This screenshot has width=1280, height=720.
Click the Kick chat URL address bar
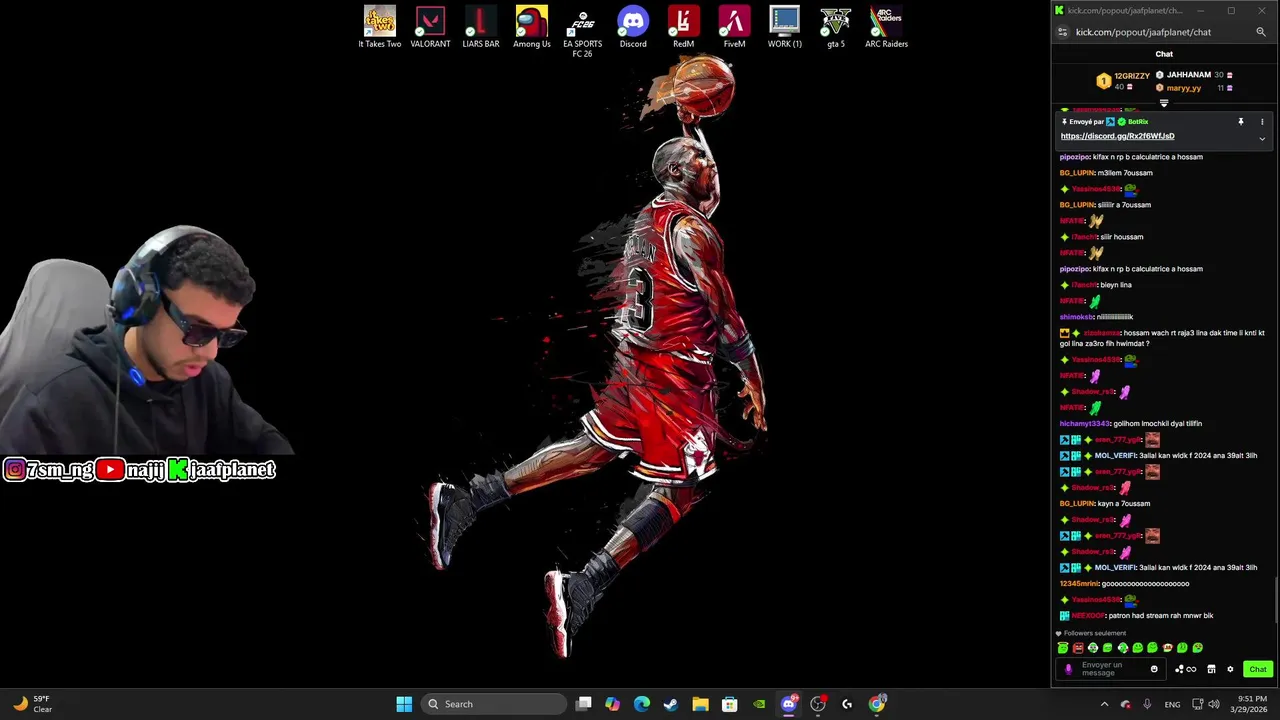[1143, 32]
